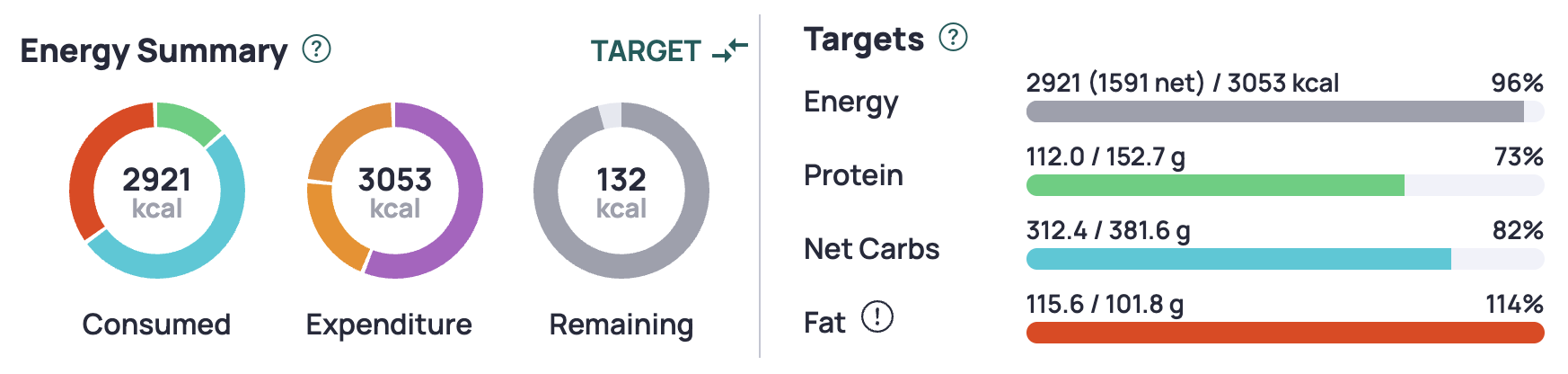Viewport: 1568px width, 374px height.
Task: Select the Fat target label
Action: pos(824,322)
